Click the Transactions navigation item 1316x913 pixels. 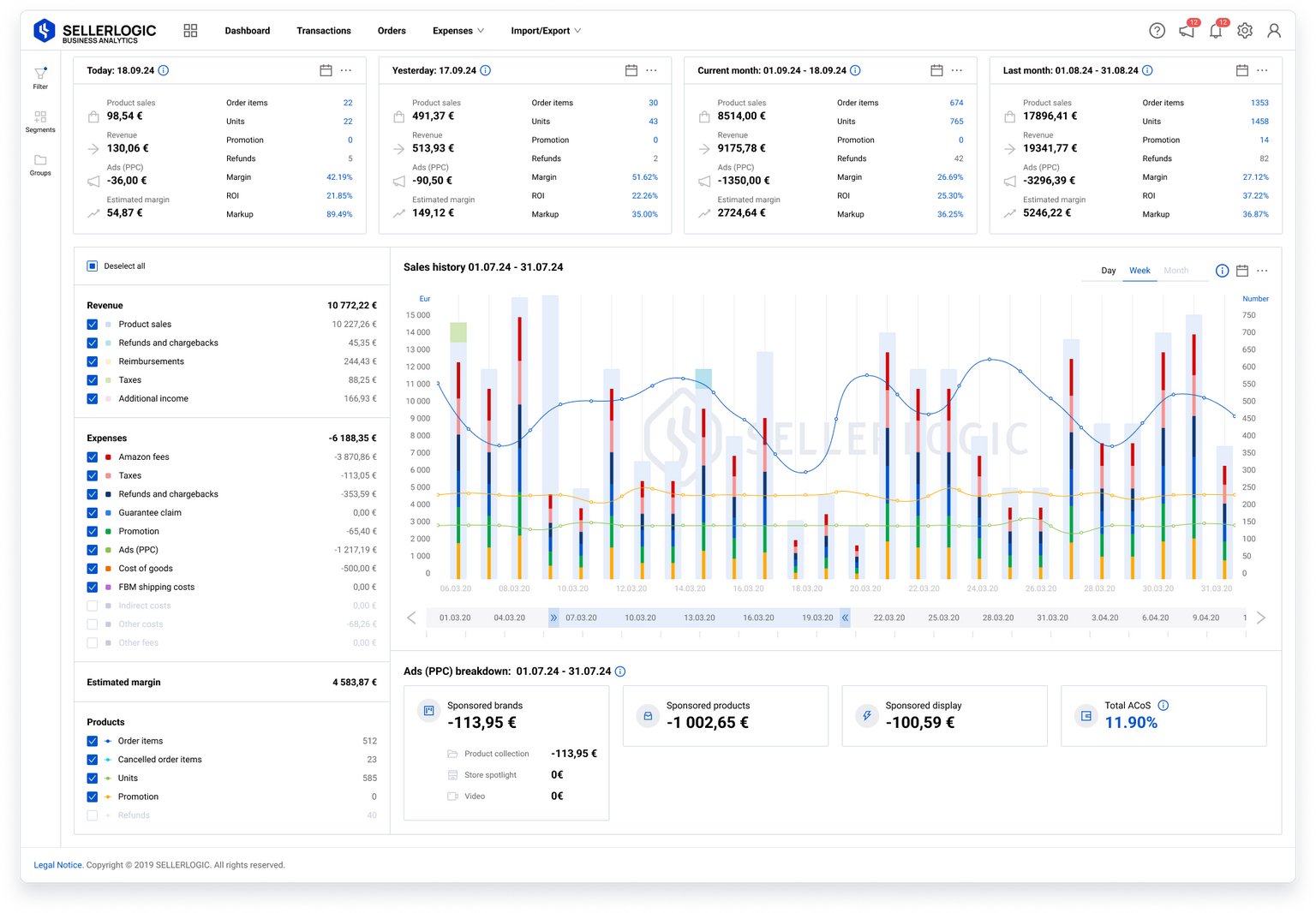[324, 30]
